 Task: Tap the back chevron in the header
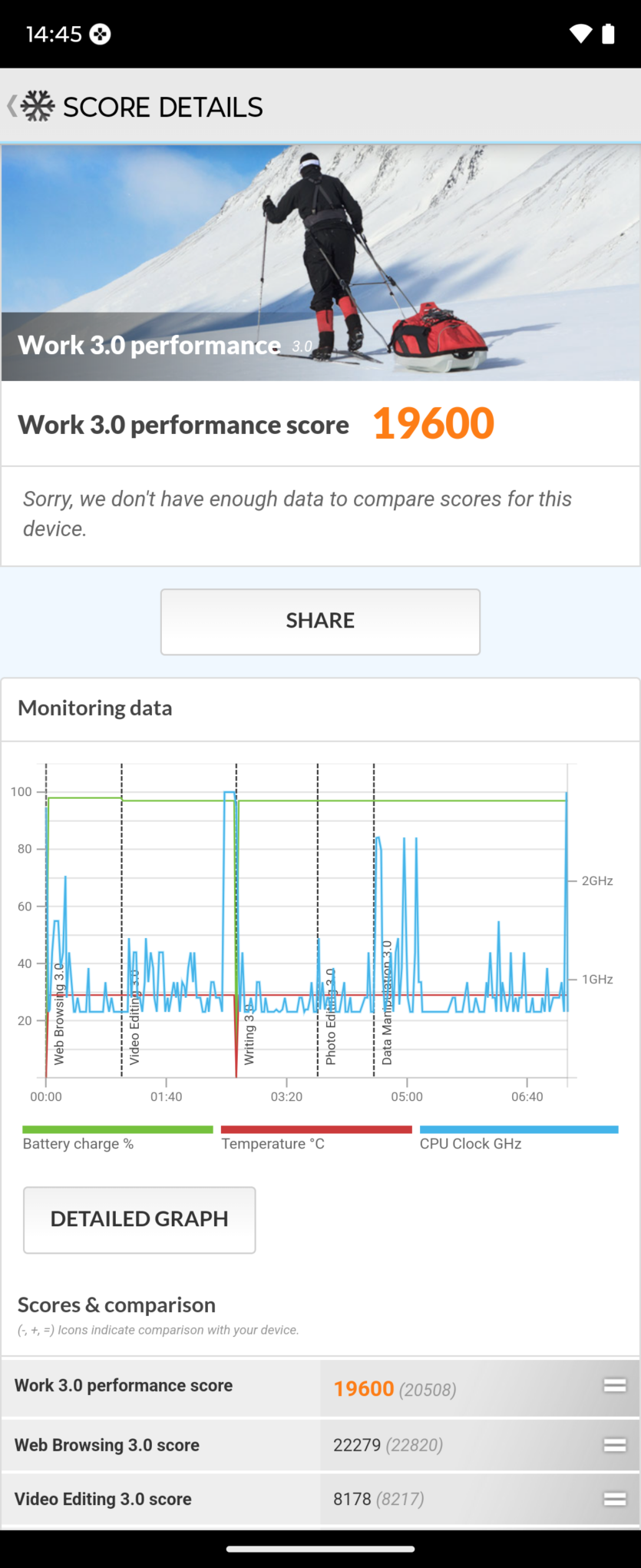12,106
